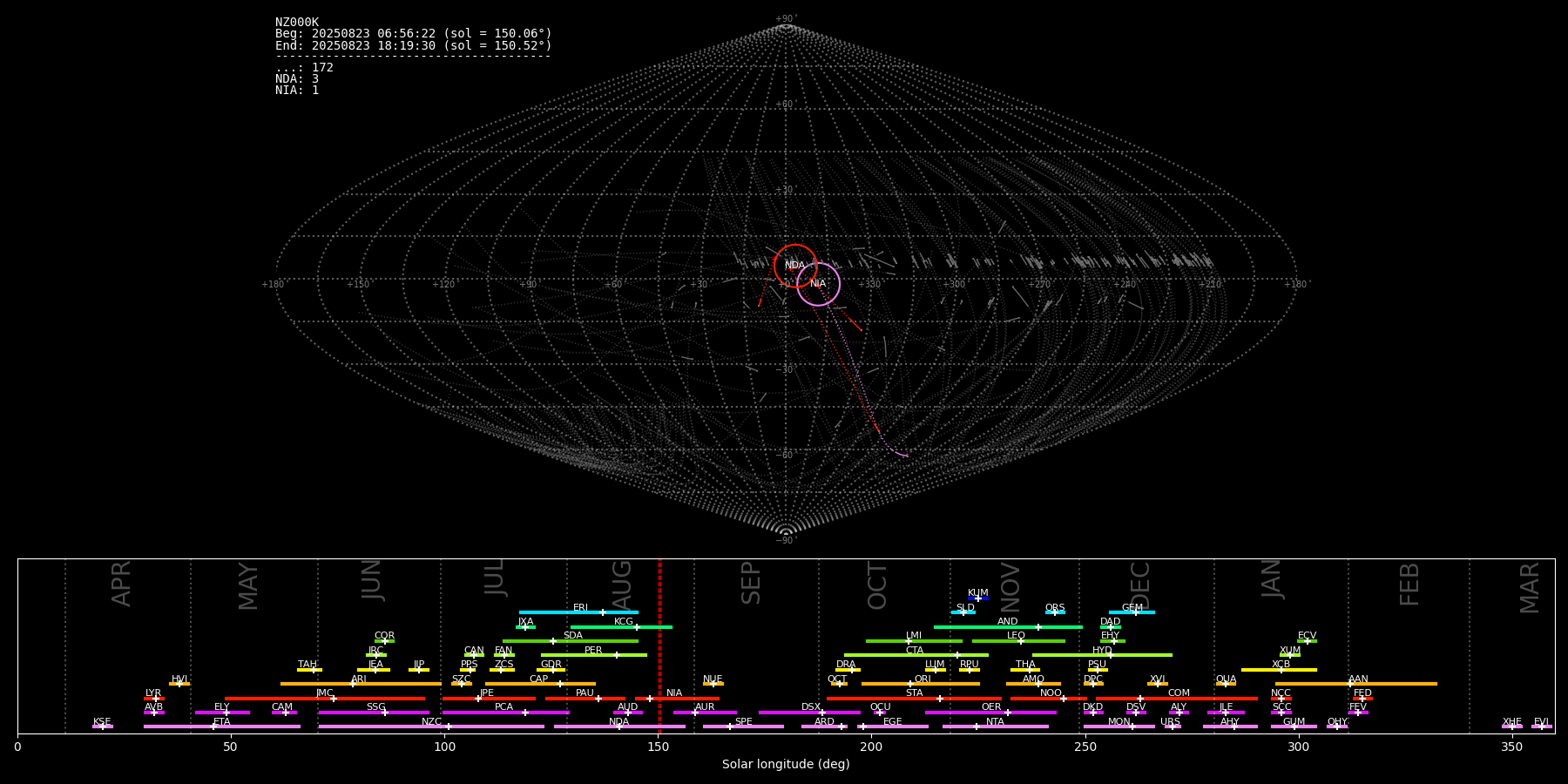Image resolution: width=1568 pixels, height=784 pixels.
Task: Click the SEP month label in timeline
Action: (751, 583)
